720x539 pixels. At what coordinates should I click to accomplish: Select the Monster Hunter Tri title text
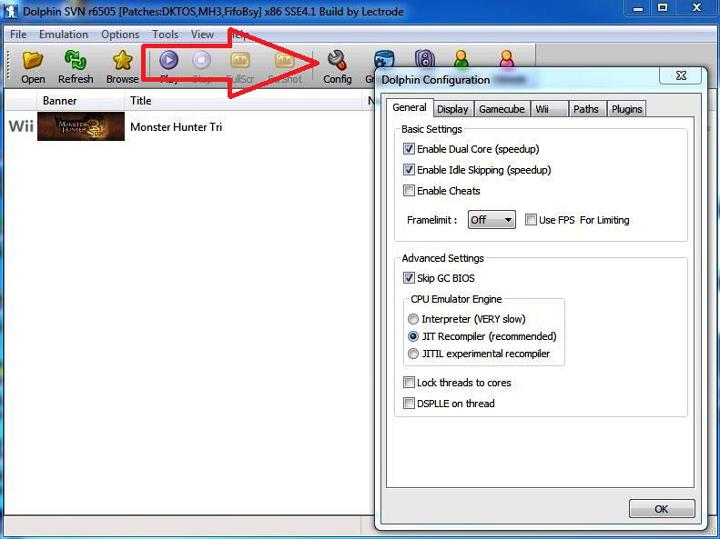click(176, 127)
